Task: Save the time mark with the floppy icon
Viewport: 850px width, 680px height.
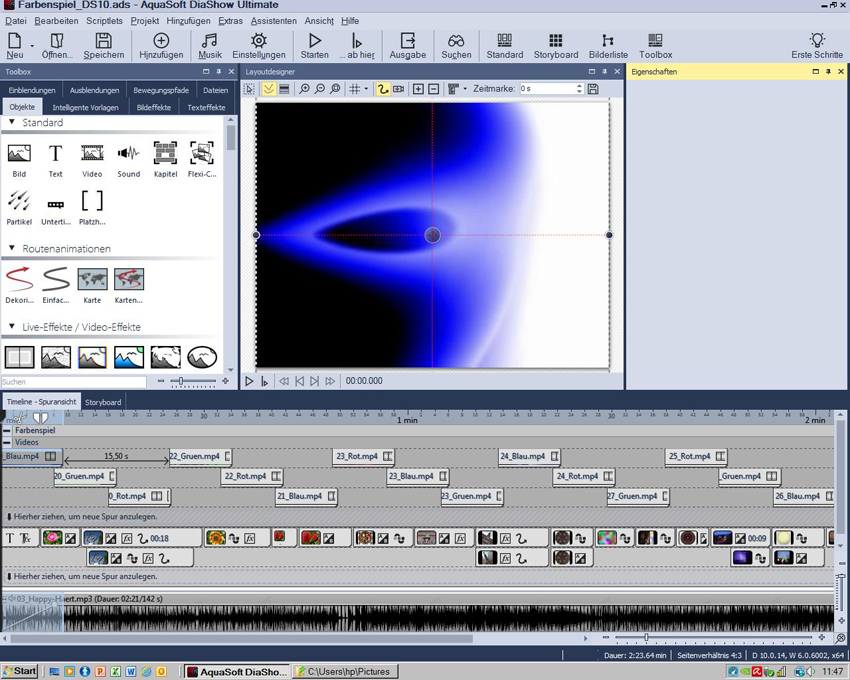Action: click(x=593, y=89)
